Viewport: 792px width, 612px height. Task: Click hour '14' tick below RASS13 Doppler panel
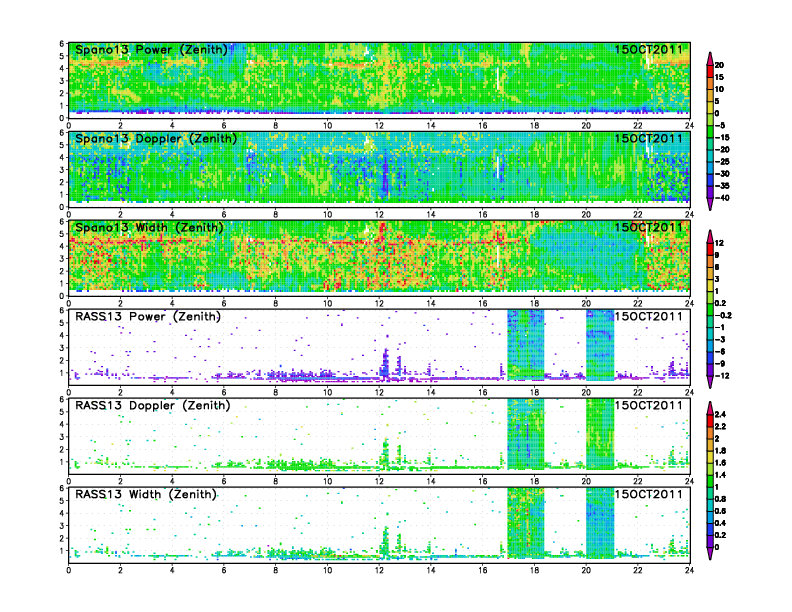click(431, 481)
